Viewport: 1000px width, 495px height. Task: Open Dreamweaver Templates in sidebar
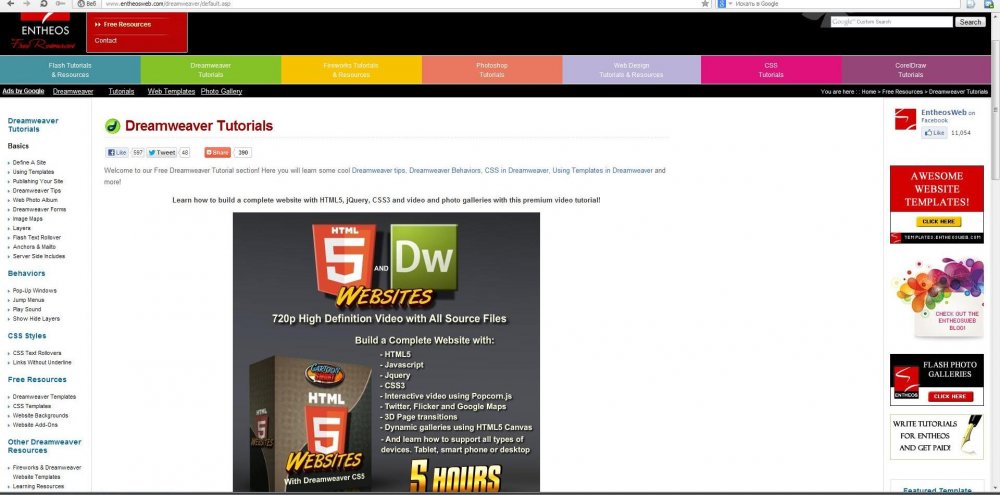pos(44,397)
